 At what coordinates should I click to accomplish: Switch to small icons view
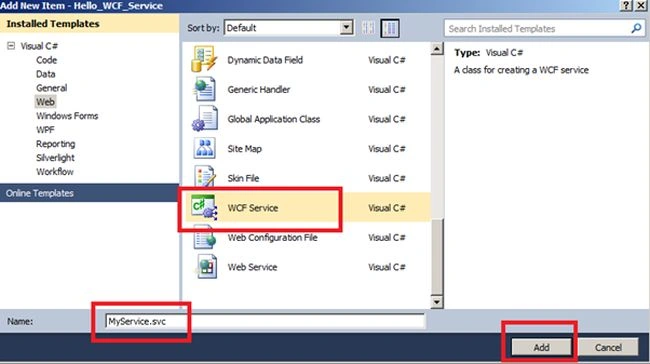368,28
